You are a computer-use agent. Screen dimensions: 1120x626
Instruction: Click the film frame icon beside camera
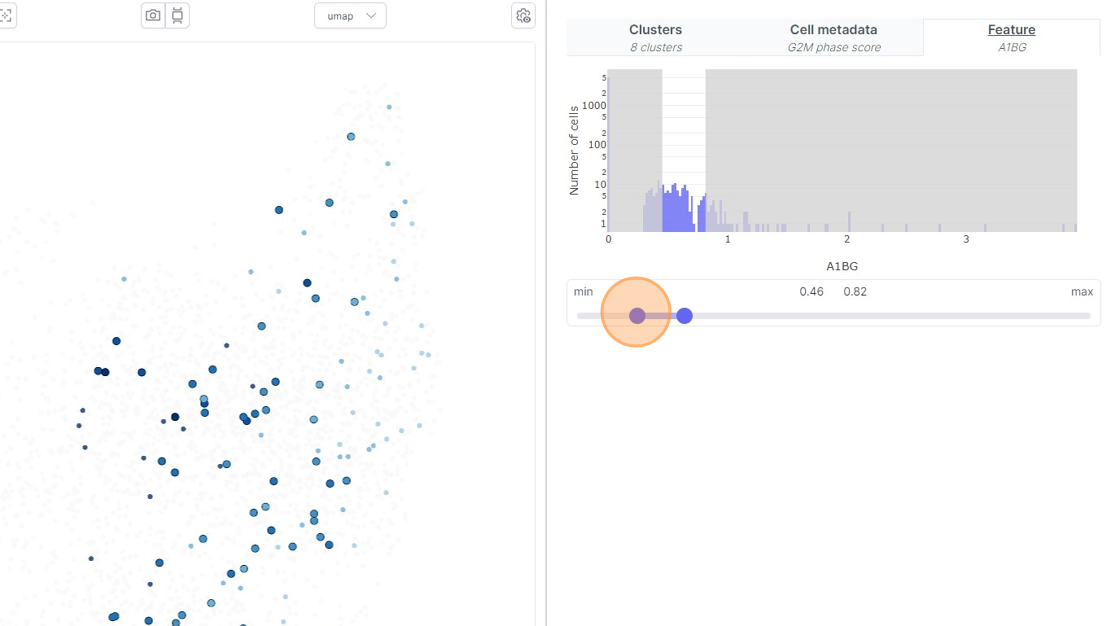tap(178, 15)
